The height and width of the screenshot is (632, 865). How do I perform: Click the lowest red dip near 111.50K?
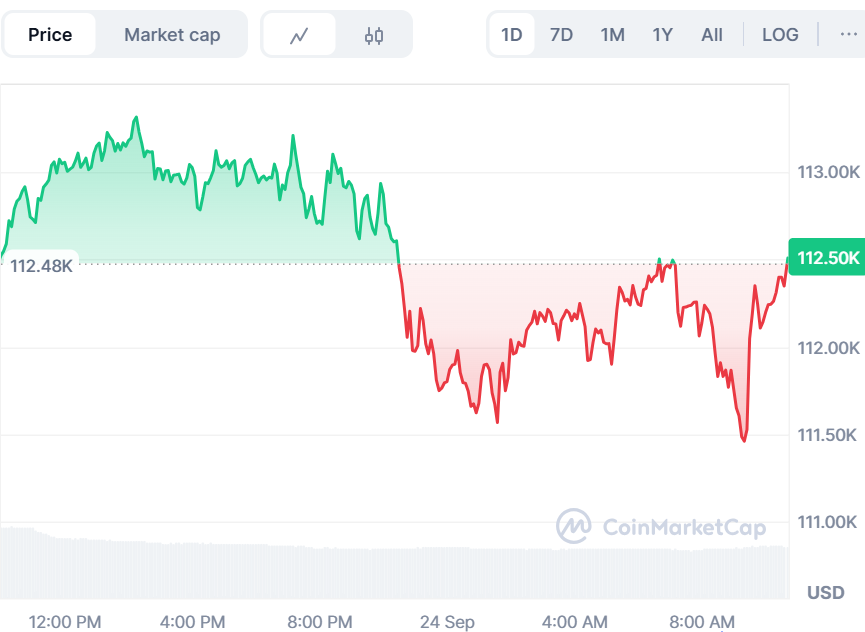tap(744, 440)
